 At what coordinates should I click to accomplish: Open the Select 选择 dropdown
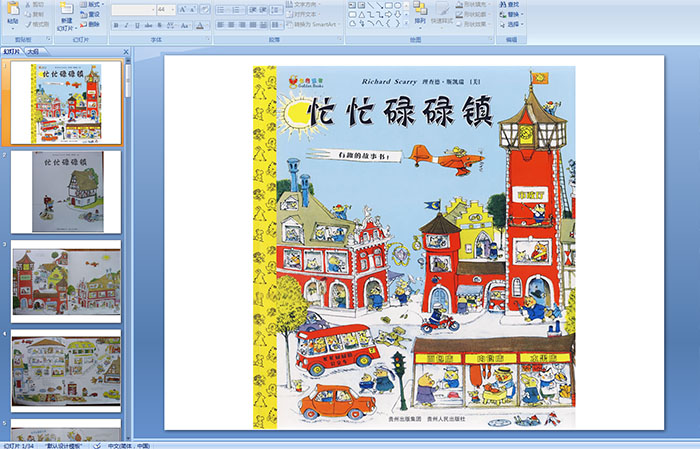(511, 24)
